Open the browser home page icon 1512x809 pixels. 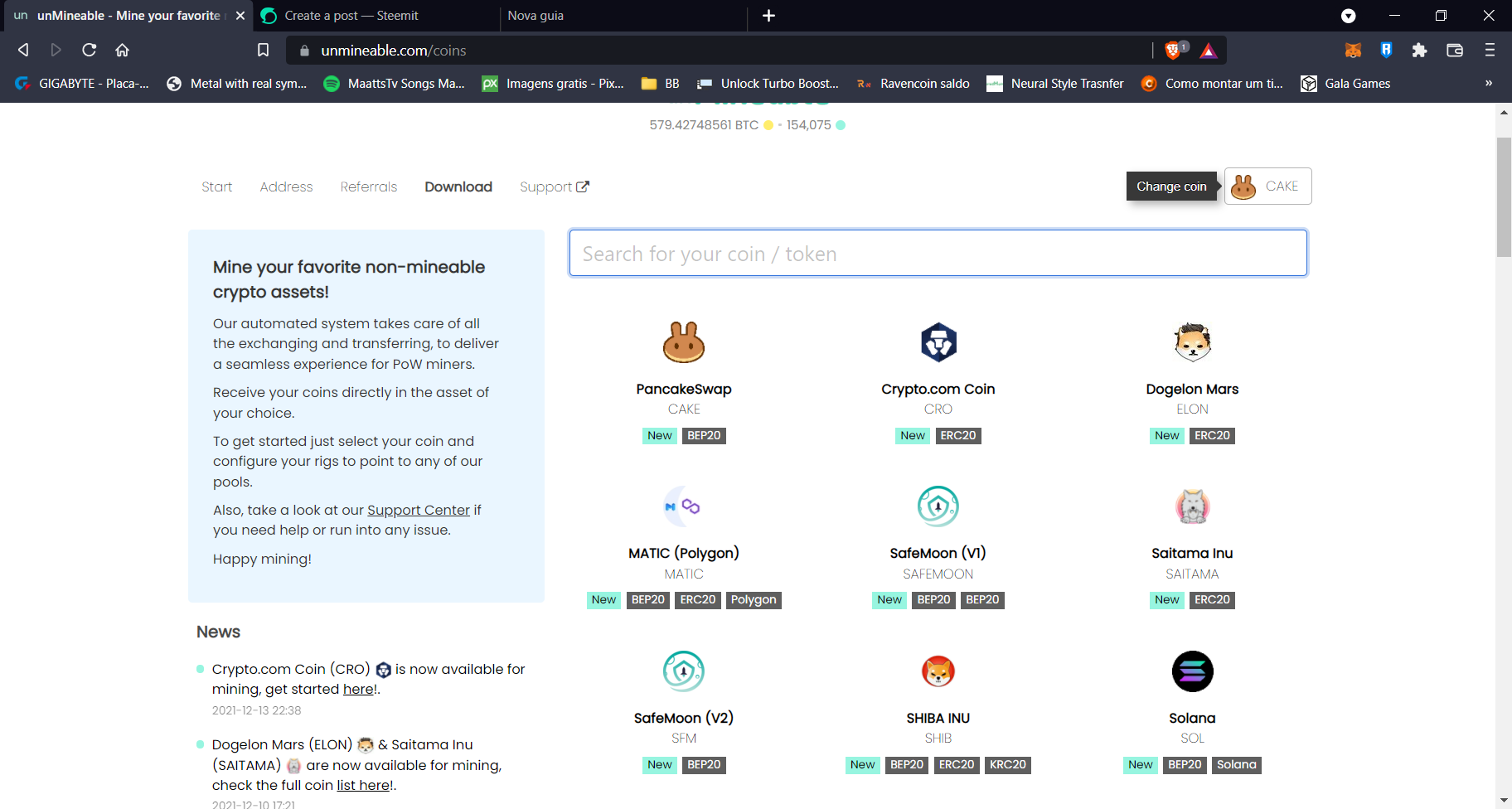122,50
